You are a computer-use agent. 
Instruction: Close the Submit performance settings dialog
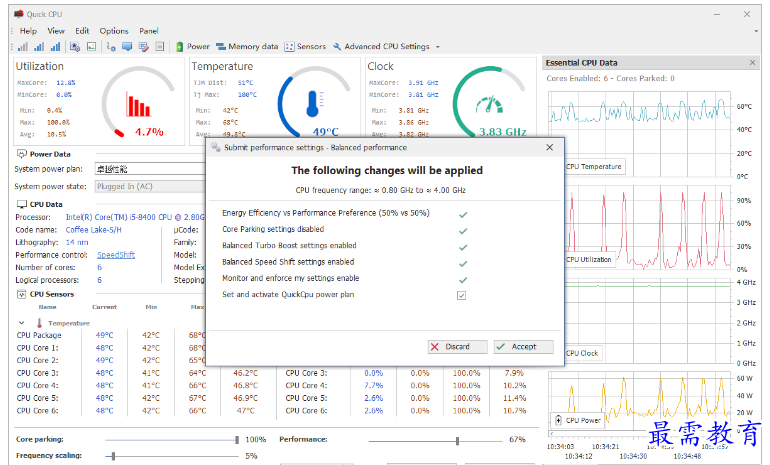point(550,147)
